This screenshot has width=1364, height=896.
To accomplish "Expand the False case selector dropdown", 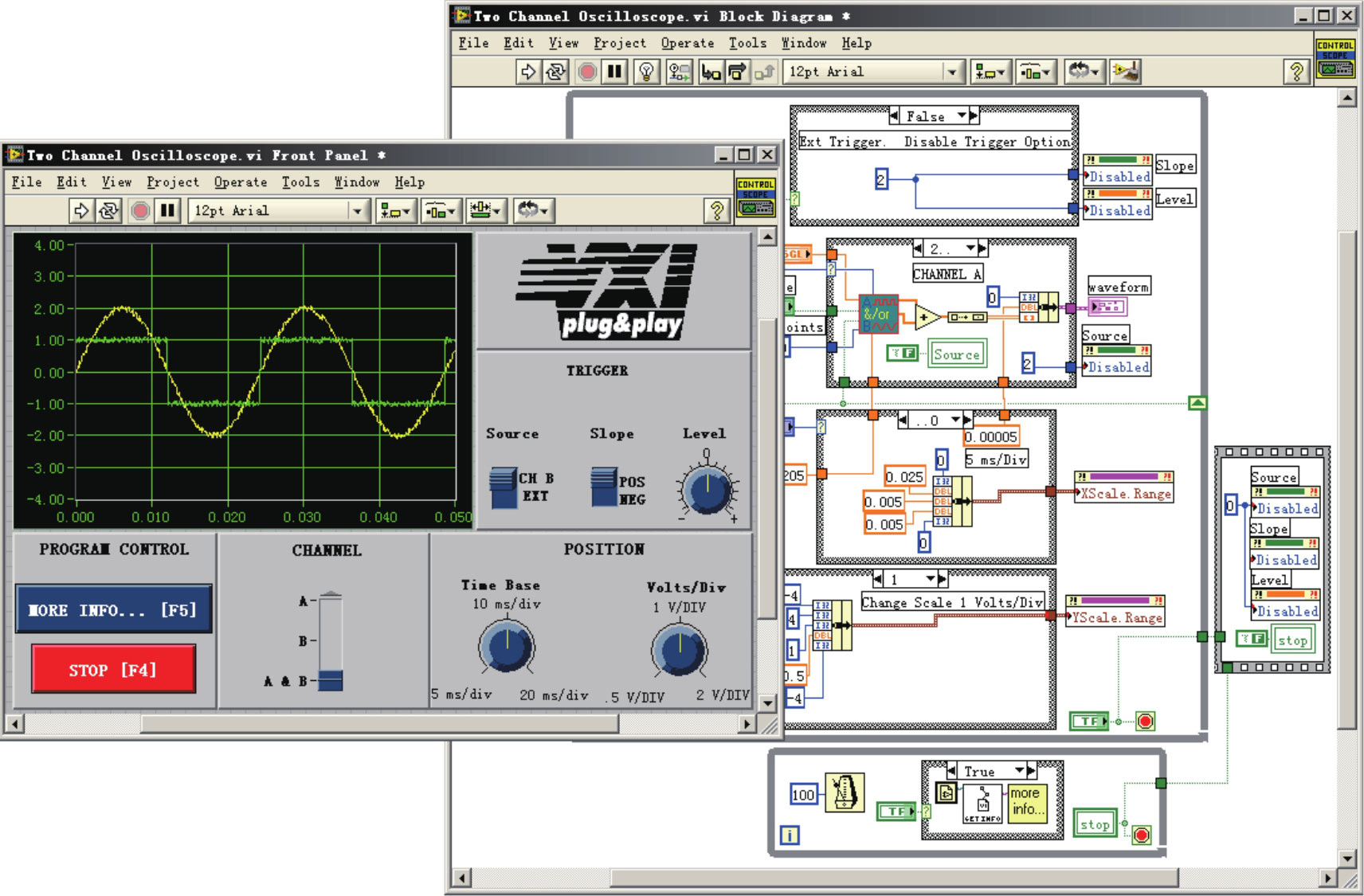I will click(962, 116).
